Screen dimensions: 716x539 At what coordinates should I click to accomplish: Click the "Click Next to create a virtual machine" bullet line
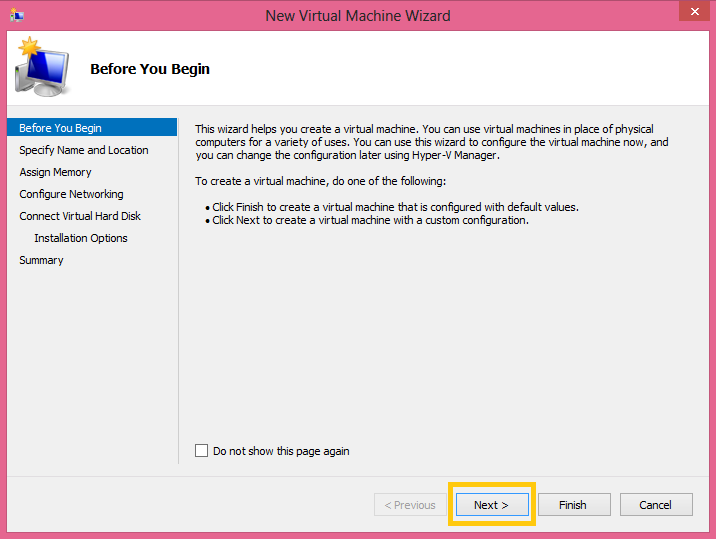point(367,220)
